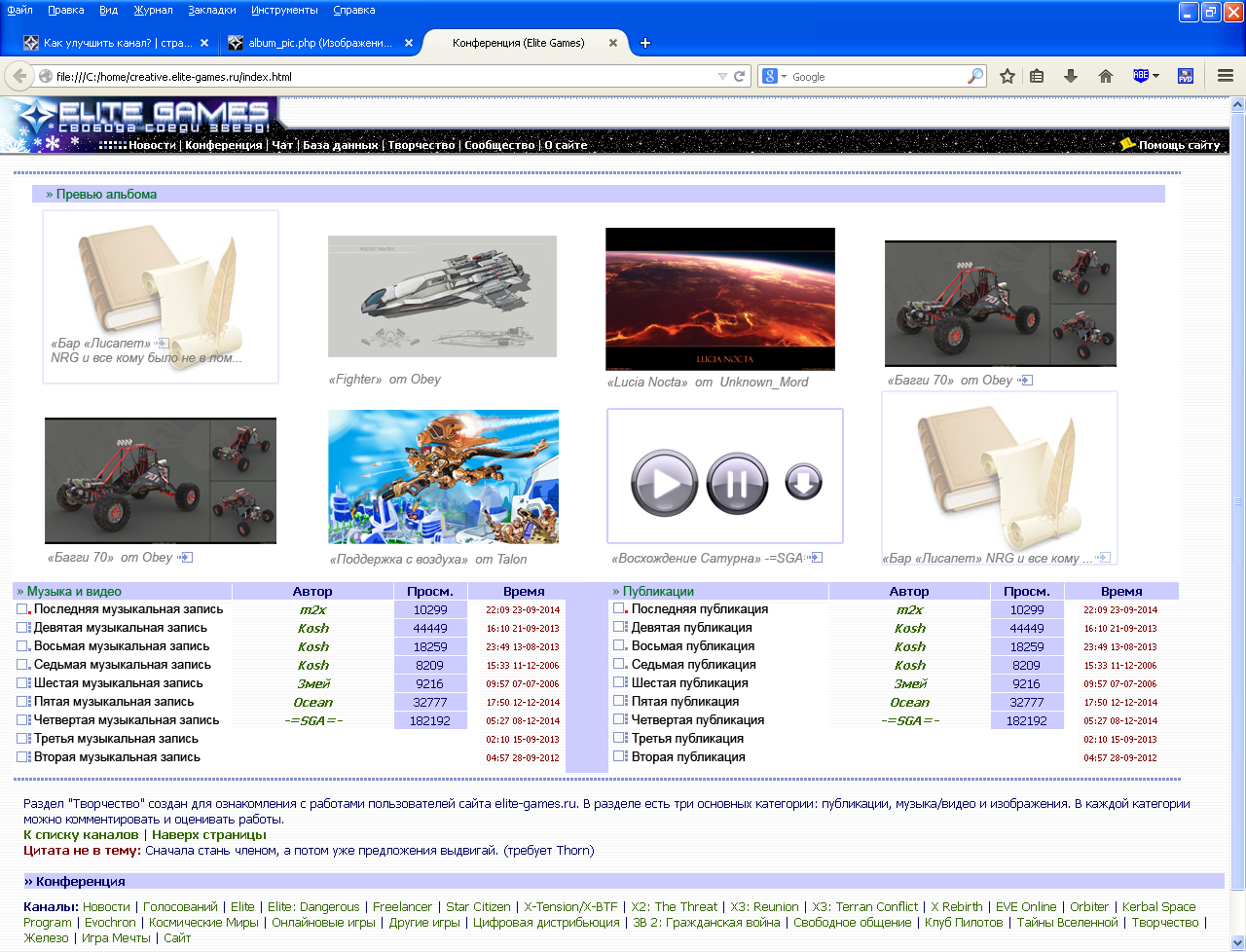Bookmark this page using the star icon
This screenshot has height=952, width=1246.
coord(1008,76)
